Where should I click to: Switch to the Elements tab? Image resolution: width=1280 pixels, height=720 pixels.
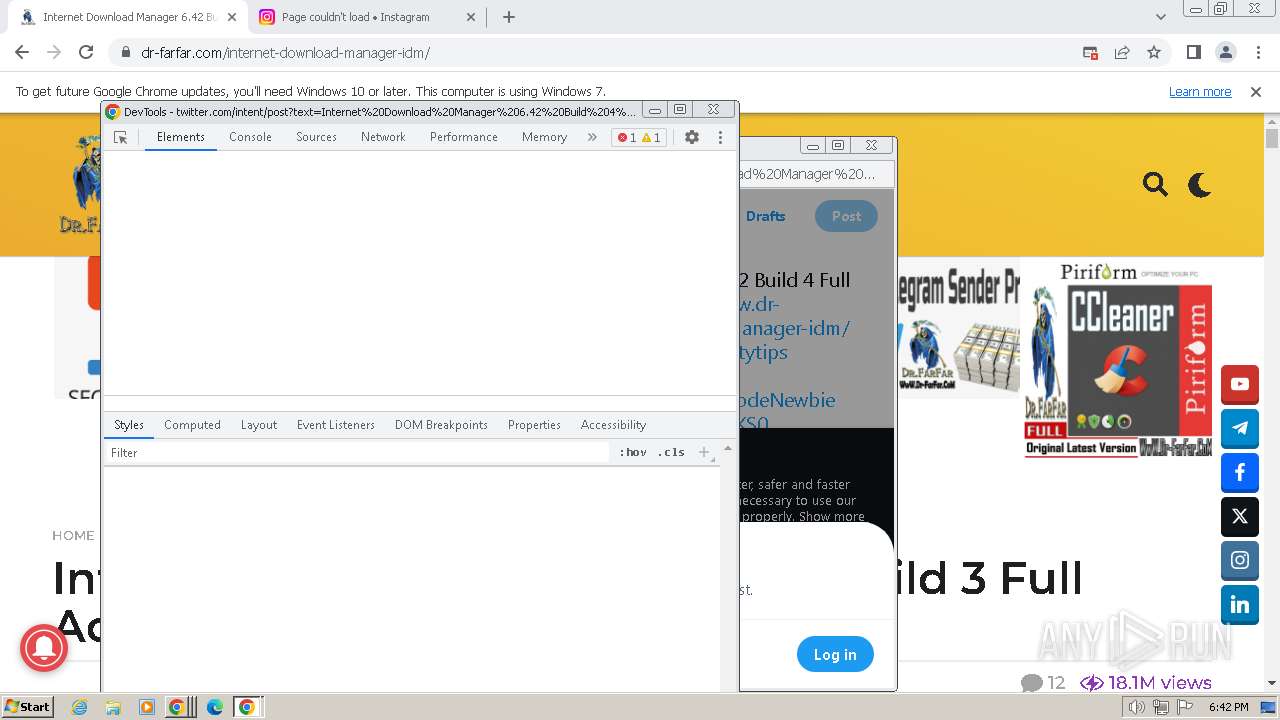click(181, 137)
